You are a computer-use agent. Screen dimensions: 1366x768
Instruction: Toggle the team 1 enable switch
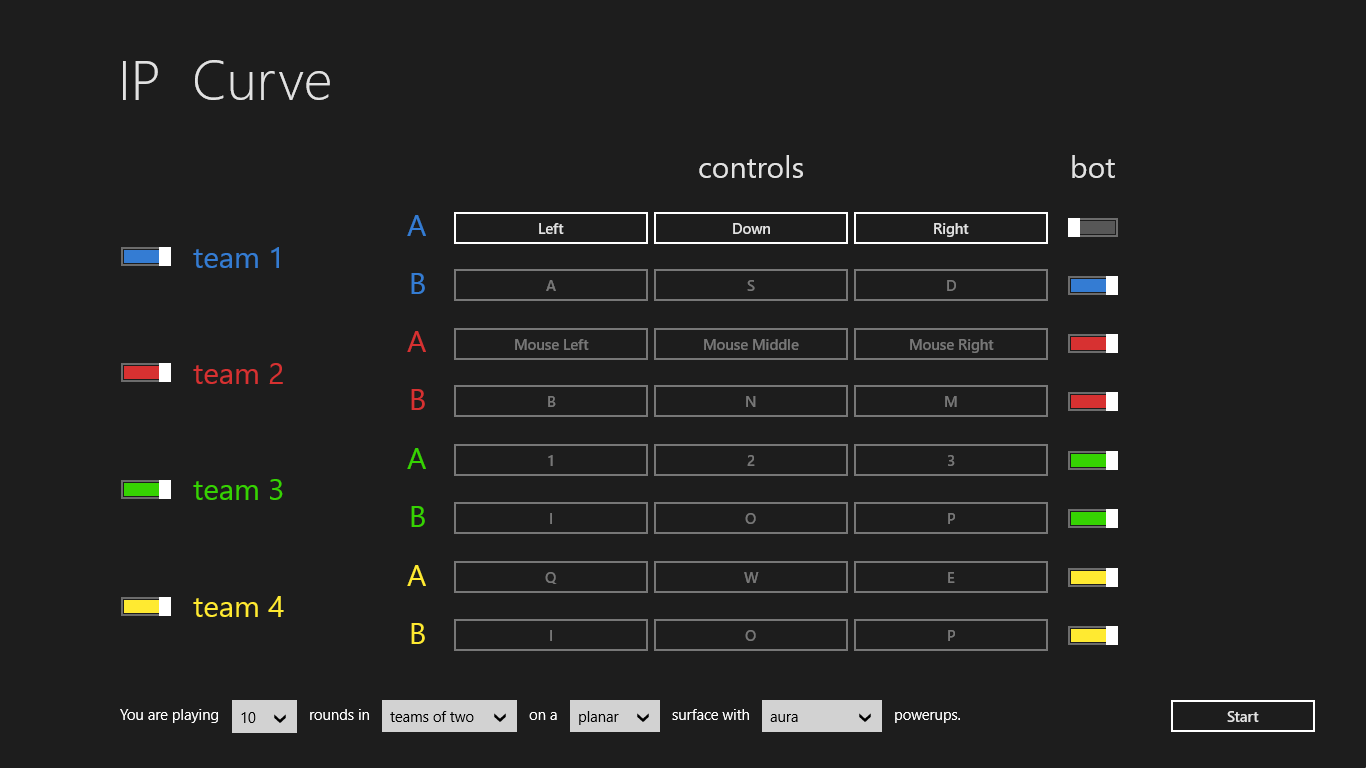[146, 257]
